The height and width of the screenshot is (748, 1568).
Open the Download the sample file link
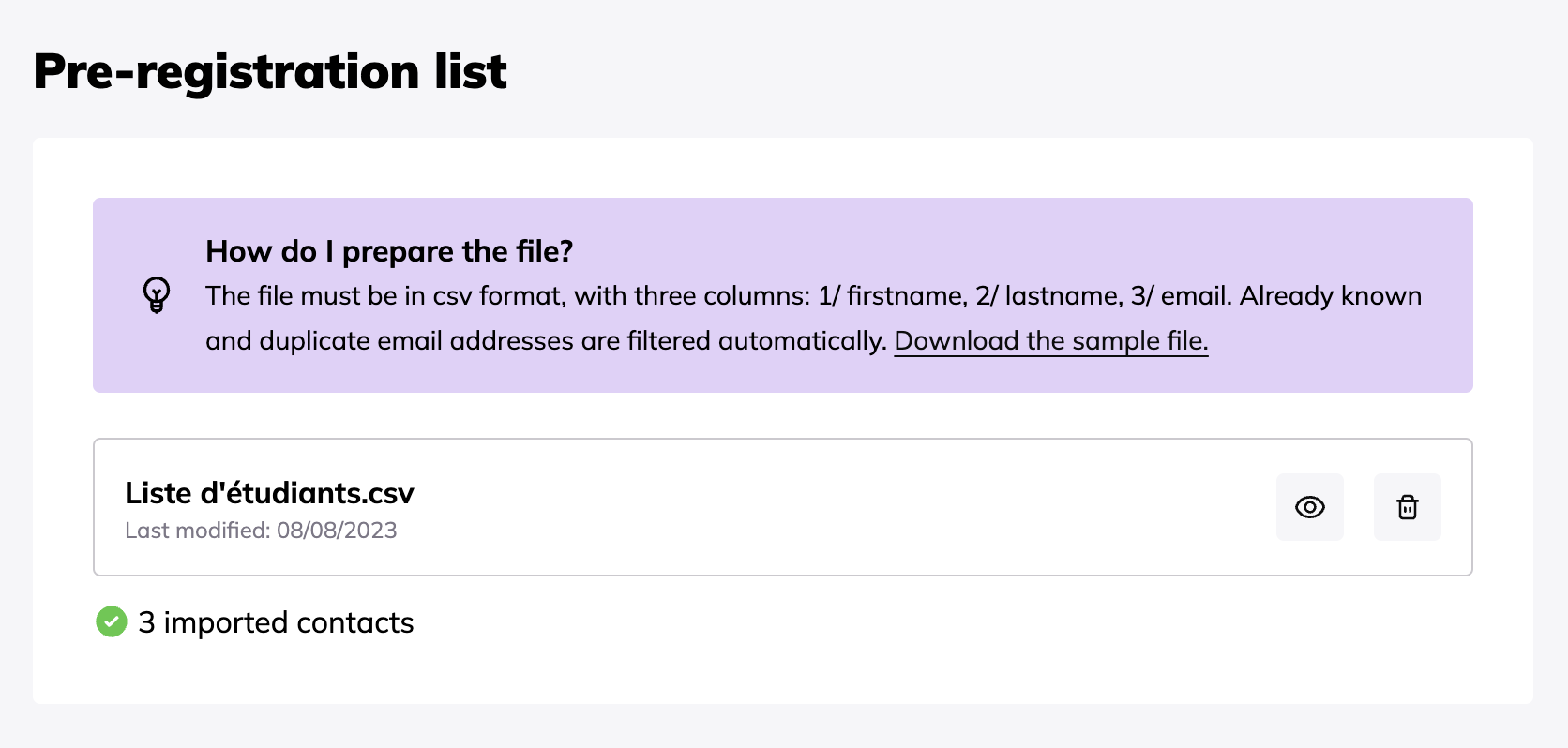(x=1051, y=340)
